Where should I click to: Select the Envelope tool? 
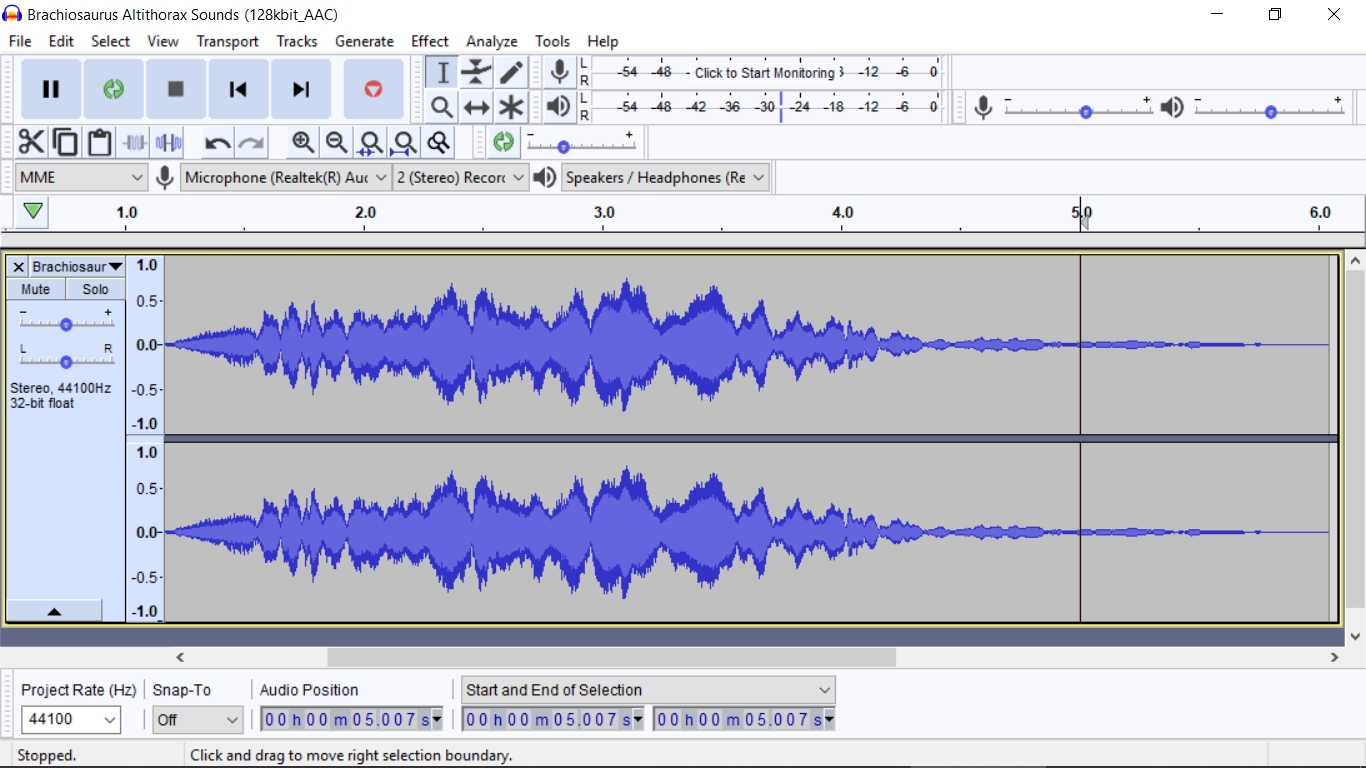click(x=476, y=72)
